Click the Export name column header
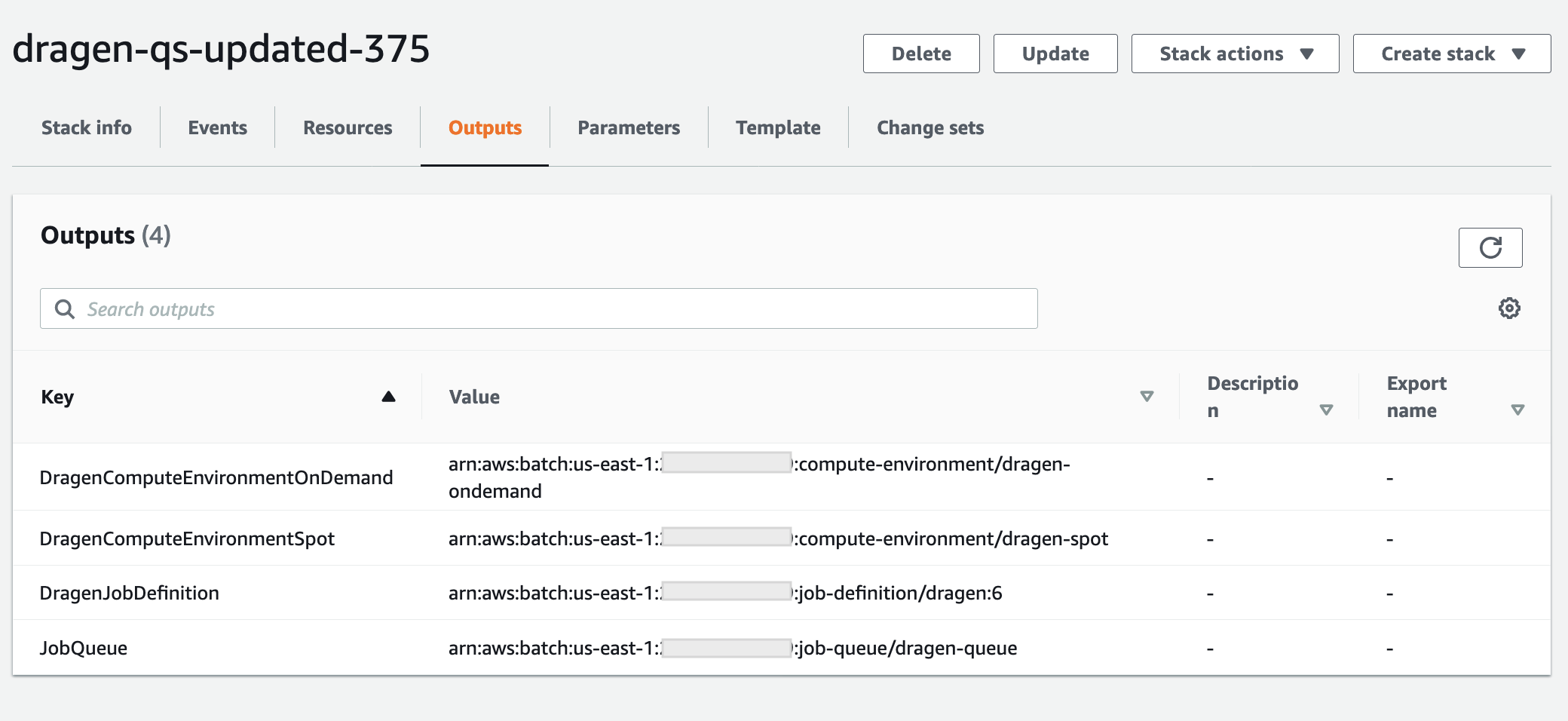 pos(1416,397)
